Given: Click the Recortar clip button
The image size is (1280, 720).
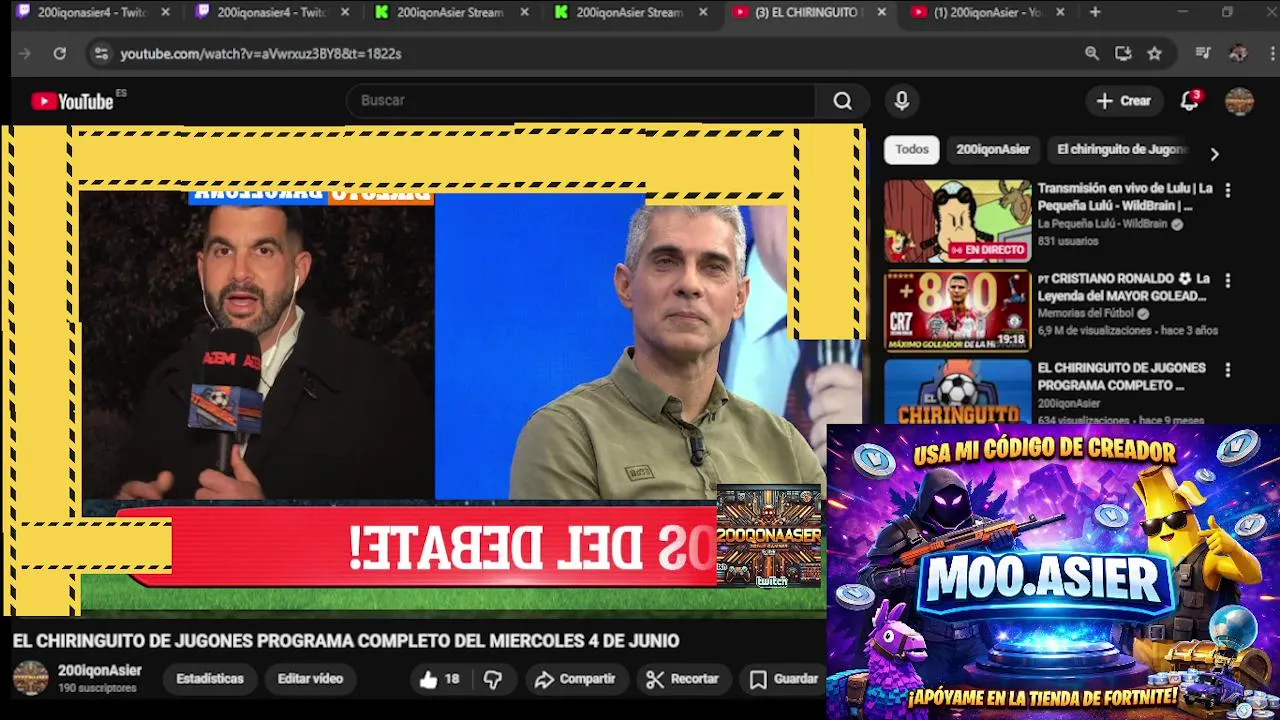Looking at the screenshot, I should pyautogui.click(x=682, y=679).
